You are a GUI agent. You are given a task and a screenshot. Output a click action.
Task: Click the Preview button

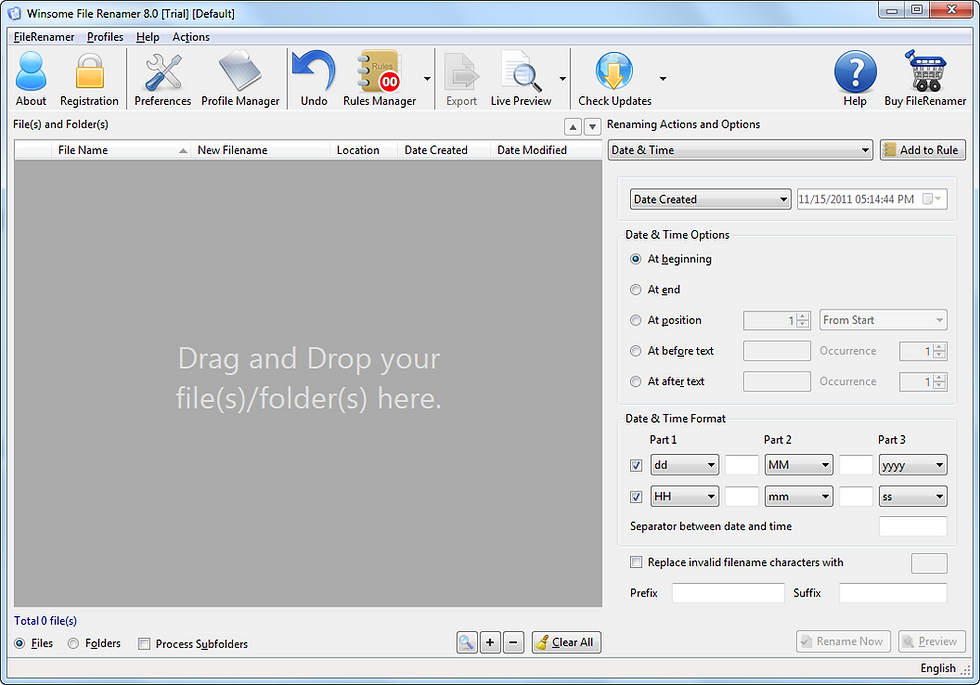(931, 641)
